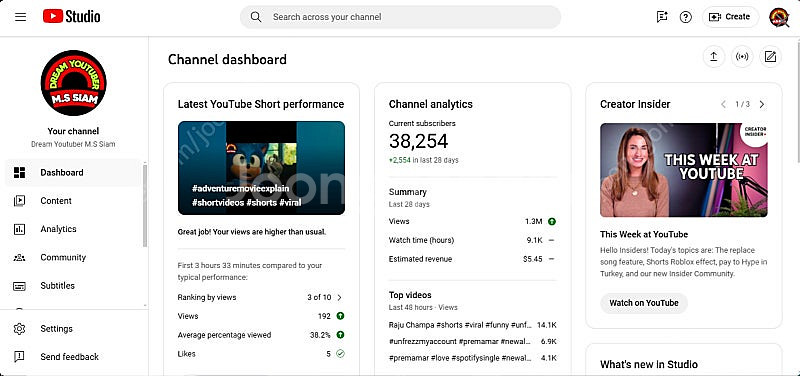Click the Go live broadcast icon

[742, 57]
